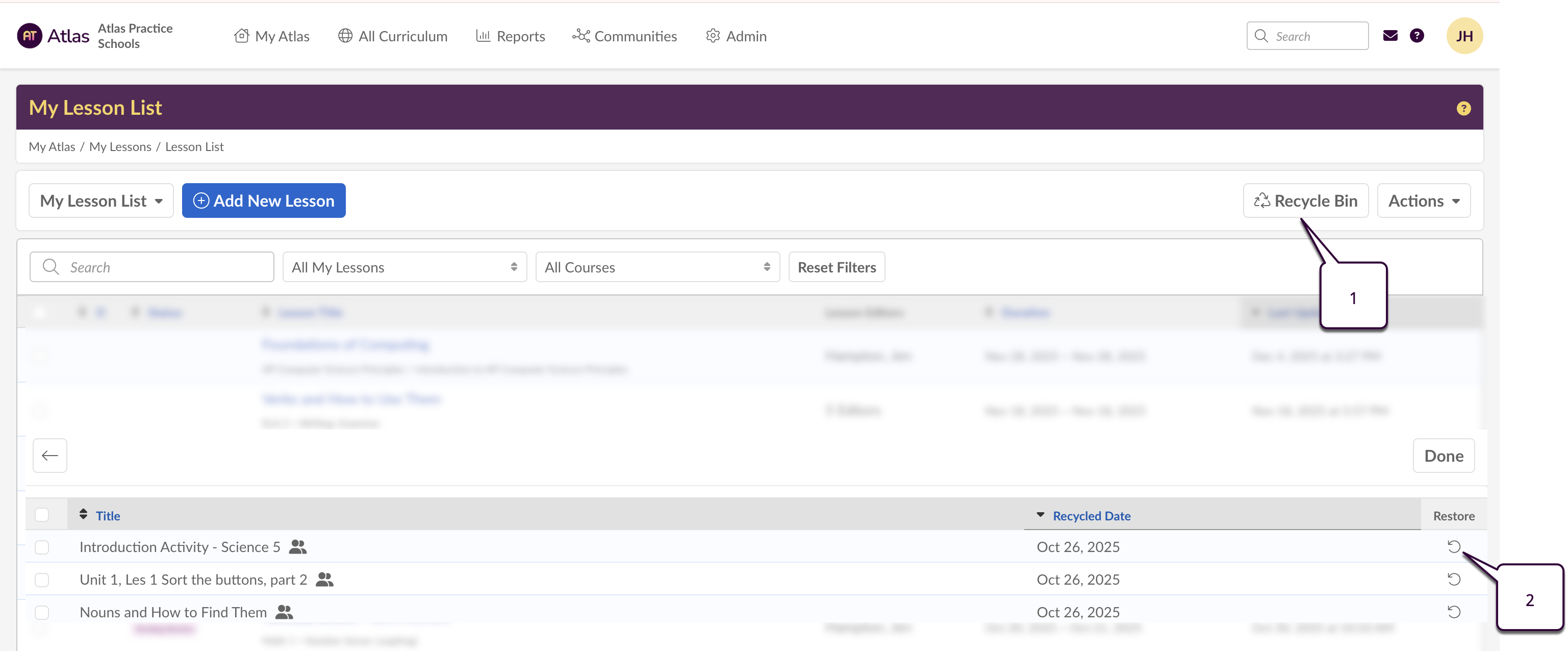Click the yellow help icon in purple header

(x=1463, y=108)
